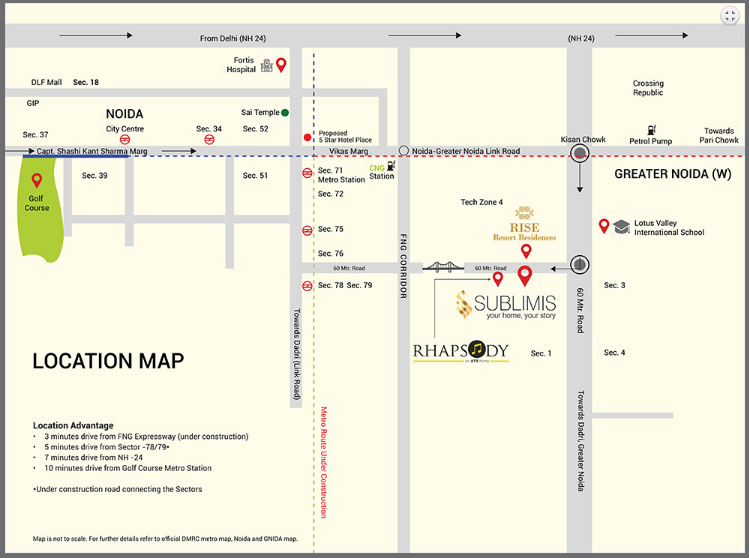Select the red pin beside Fortis Hospital
749x558 pixels.
pos(281,64)
